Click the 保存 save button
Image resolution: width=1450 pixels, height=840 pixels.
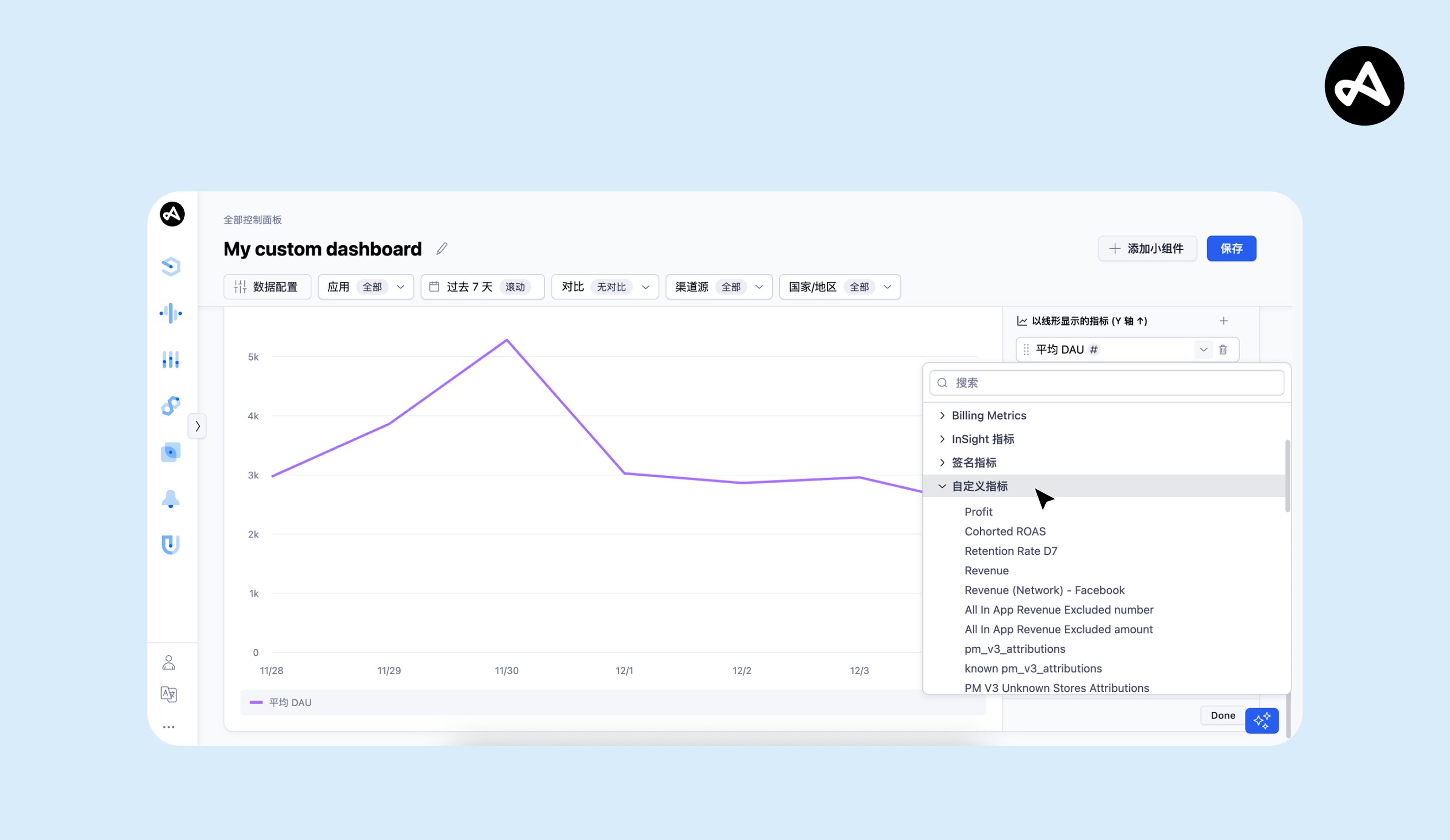(x=1231, y=249)
